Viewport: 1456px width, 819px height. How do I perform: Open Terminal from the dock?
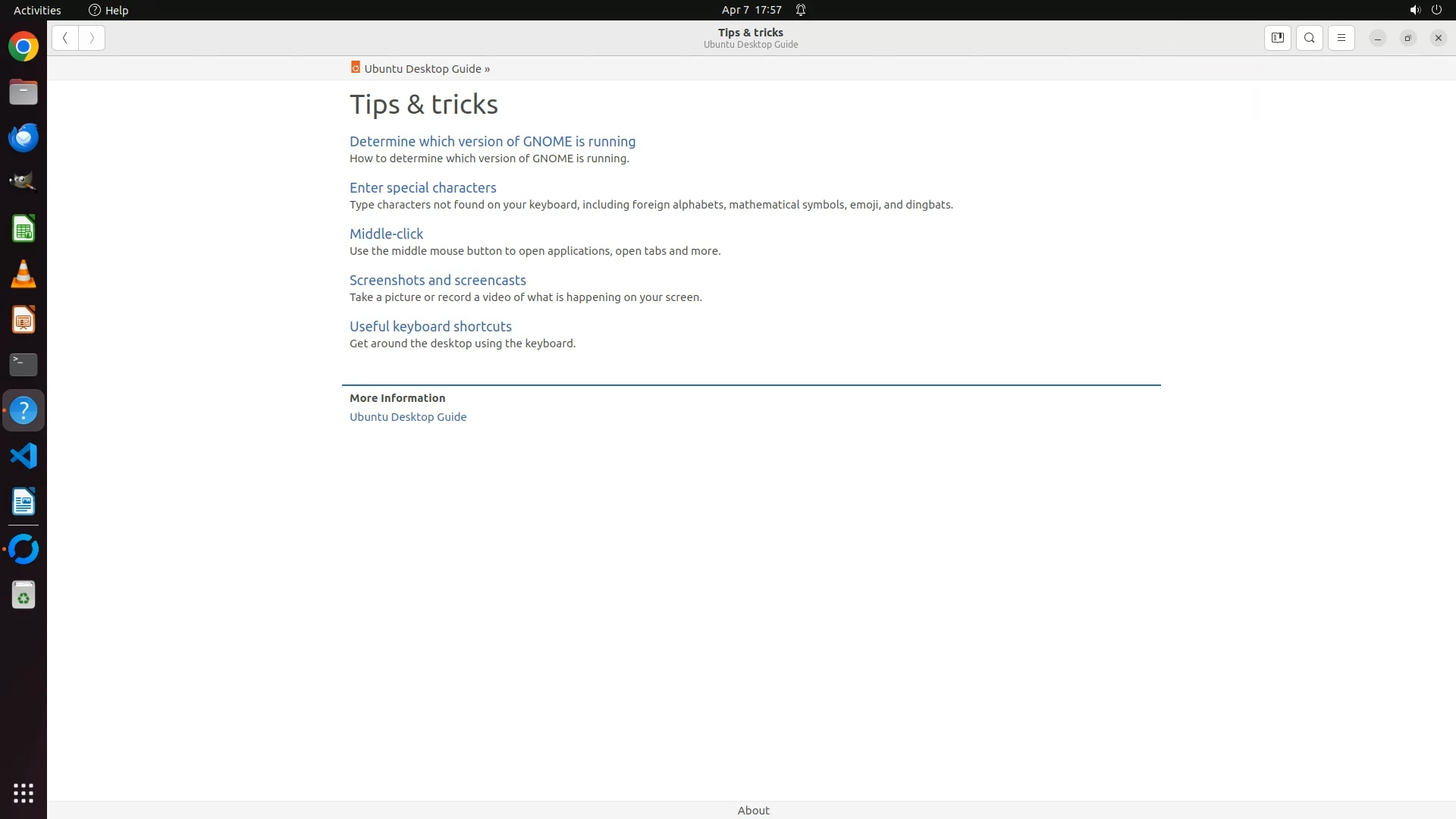(x=24, y=365)
